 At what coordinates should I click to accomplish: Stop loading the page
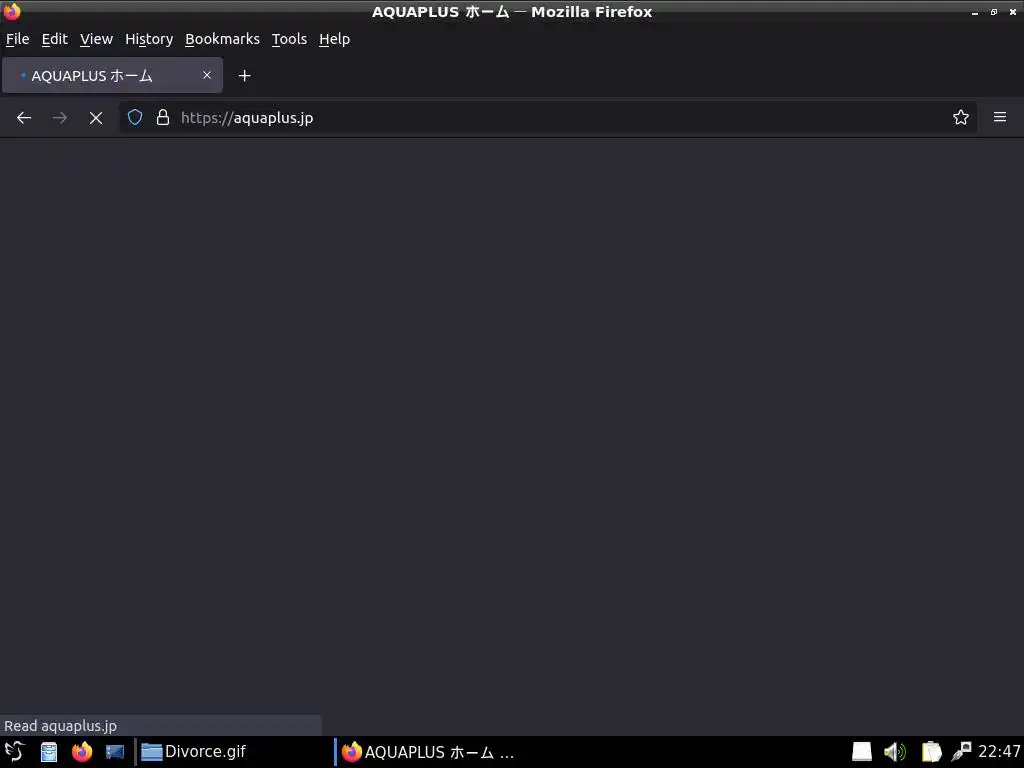coord(96,118)
